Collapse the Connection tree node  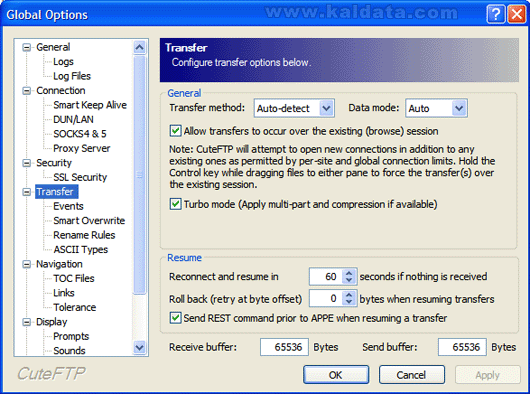(x=27, y=91)
